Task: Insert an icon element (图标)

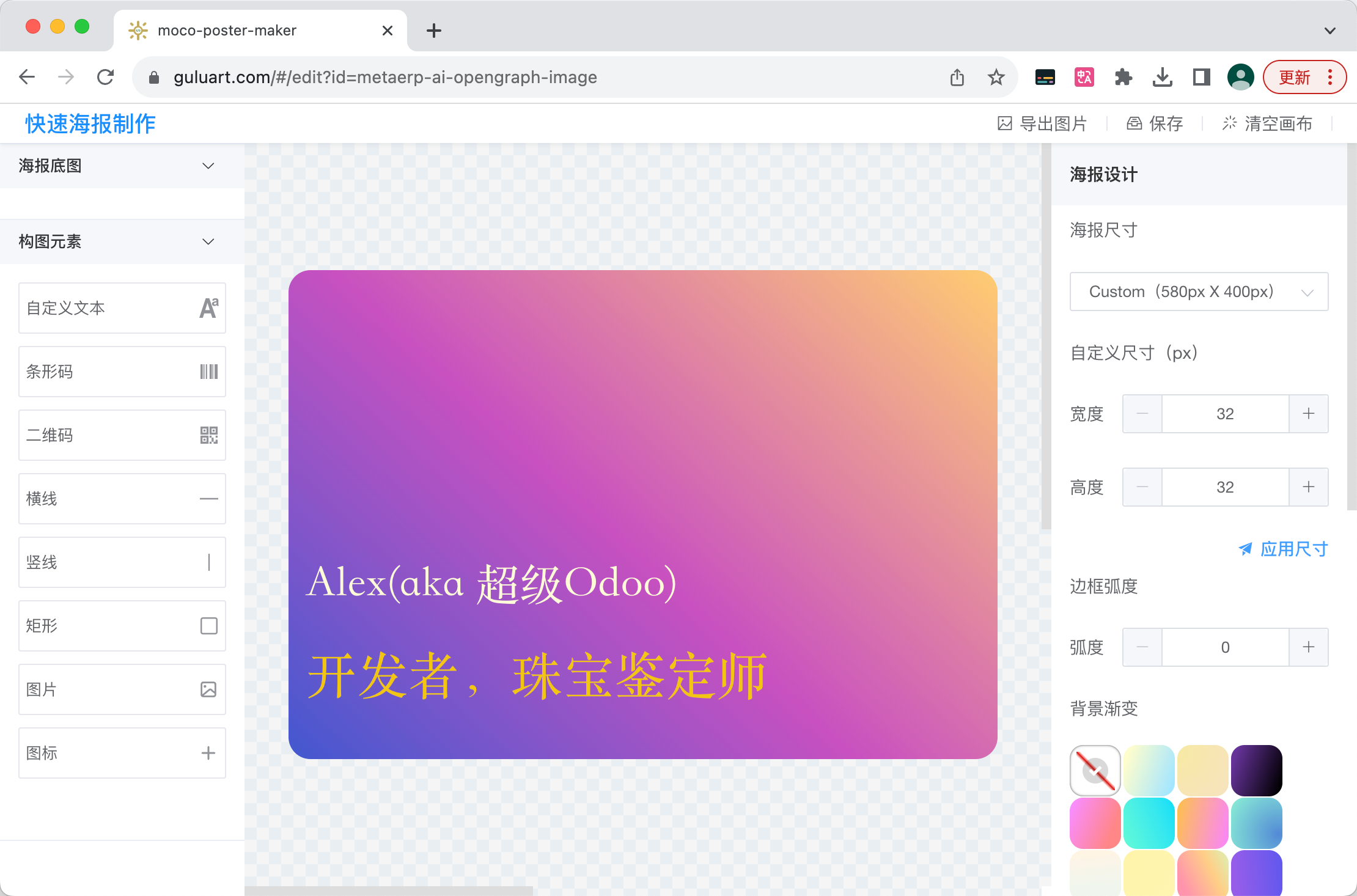Action: [122, 753]
